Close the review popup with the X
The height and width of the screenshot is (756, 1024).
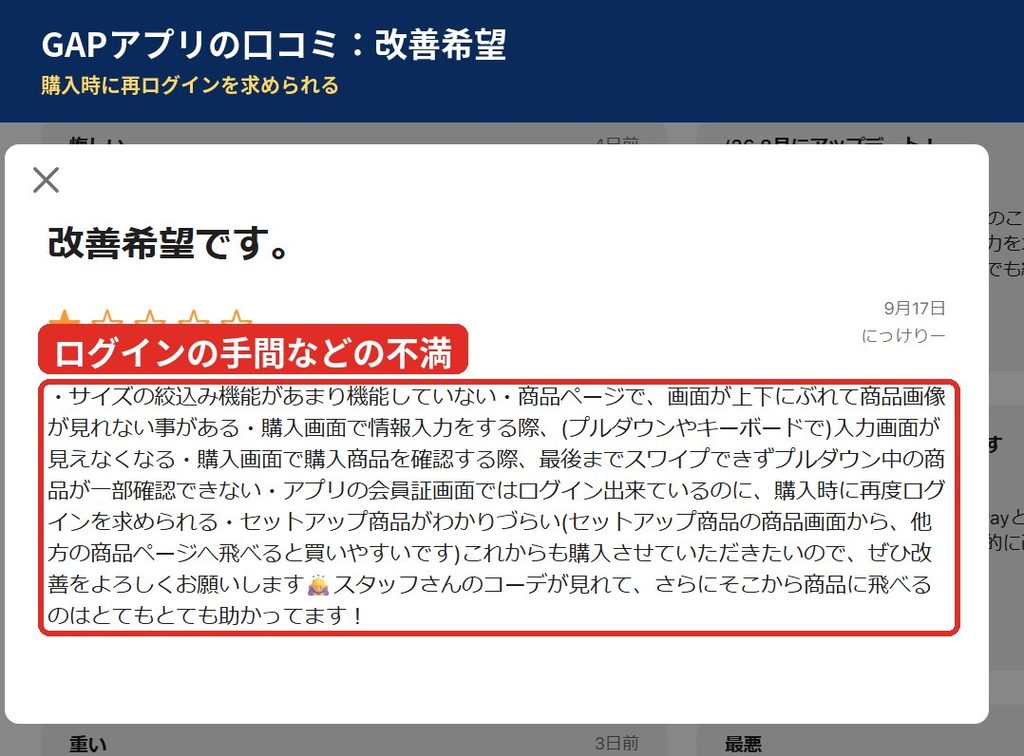pyautogui.click(x=46, y=180)
